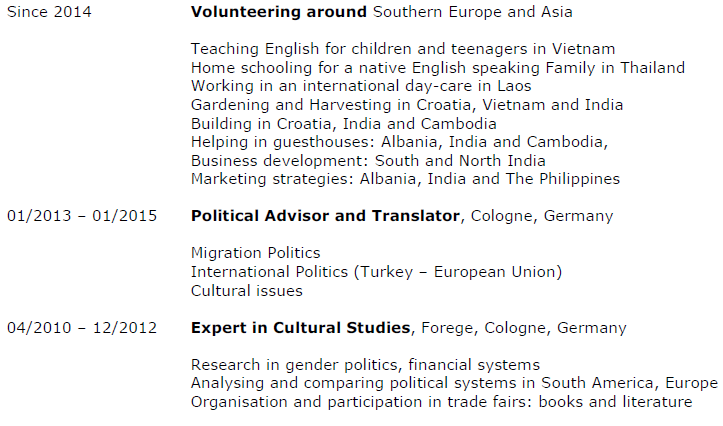This screenshot has width=723, height=426.
Task: Click the 'Migration Politics' line
Action: coord(255,254)
